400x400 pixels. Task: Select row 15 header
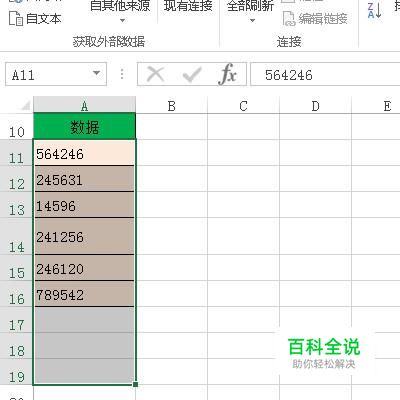17,268
